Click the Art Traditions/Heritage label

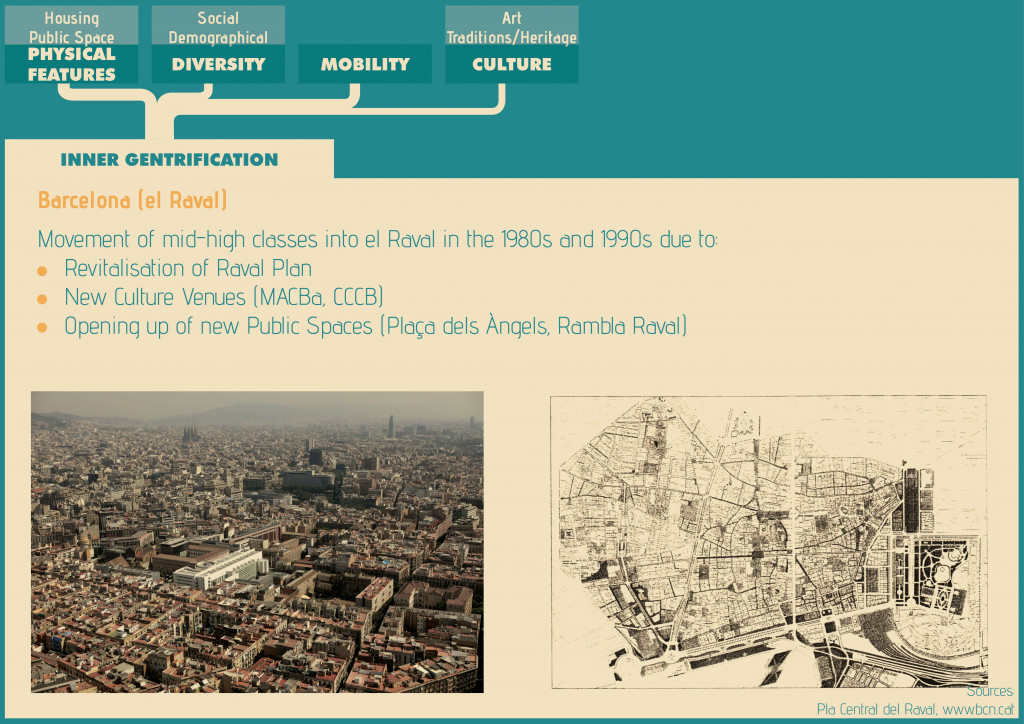512,27
